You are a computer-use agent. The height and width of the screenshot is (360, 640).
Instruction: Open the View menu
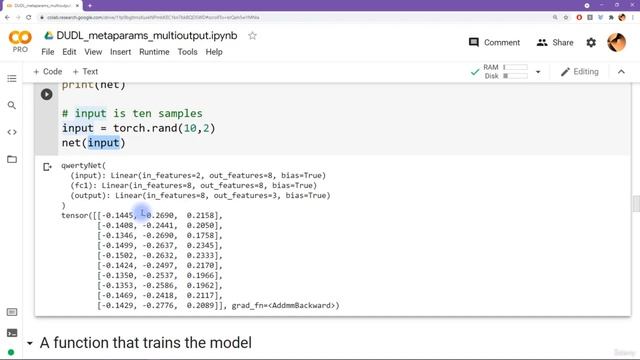pos(93,52)
